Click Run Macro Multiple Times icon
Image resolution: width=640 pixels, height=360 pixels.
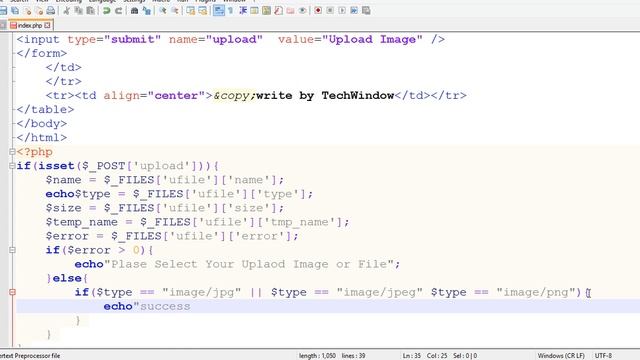click(x=354, y=11)
